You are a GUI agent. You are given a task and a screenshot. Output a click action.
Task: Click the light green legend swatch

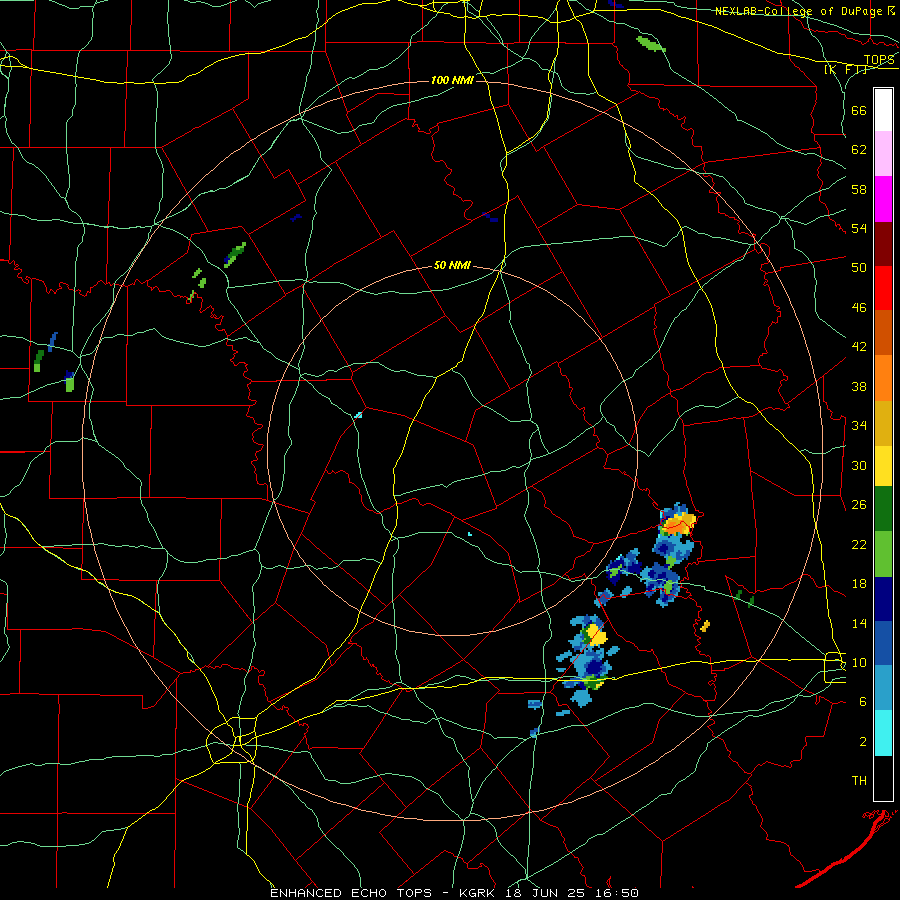[x=883, y=554]
